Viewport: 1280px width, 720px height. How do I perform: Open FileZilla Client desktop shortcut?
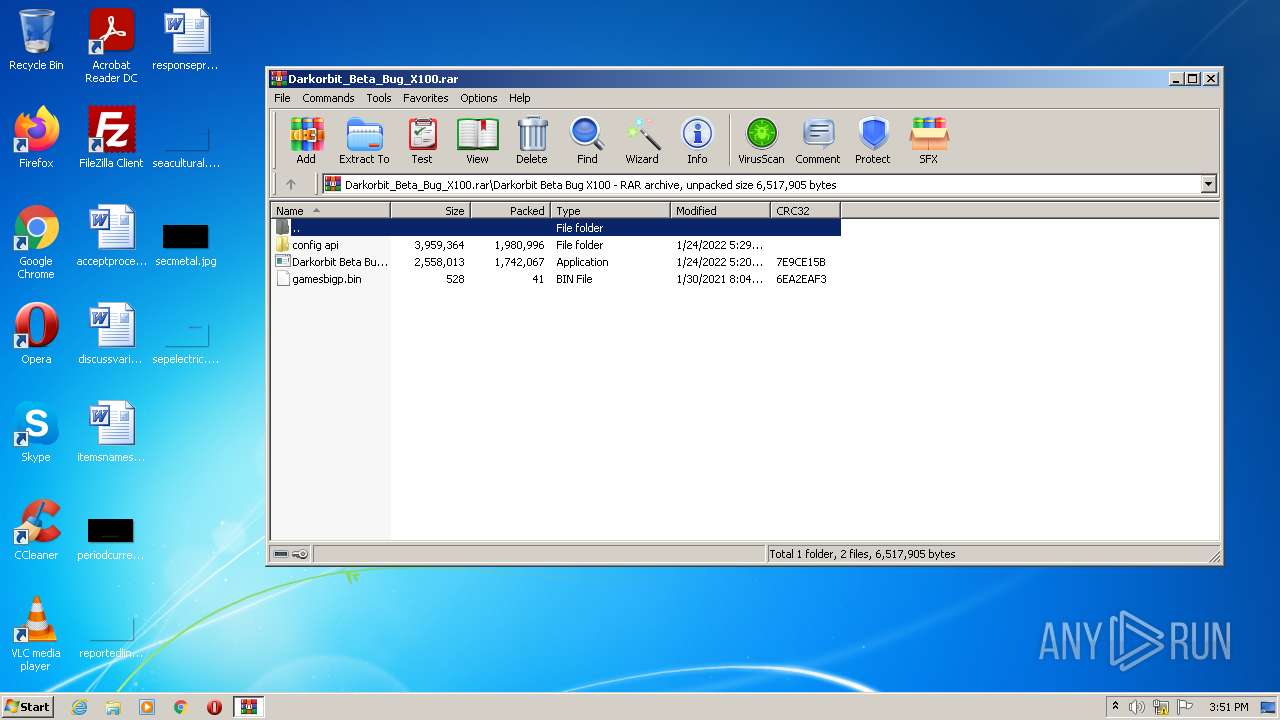pos(111,138)
